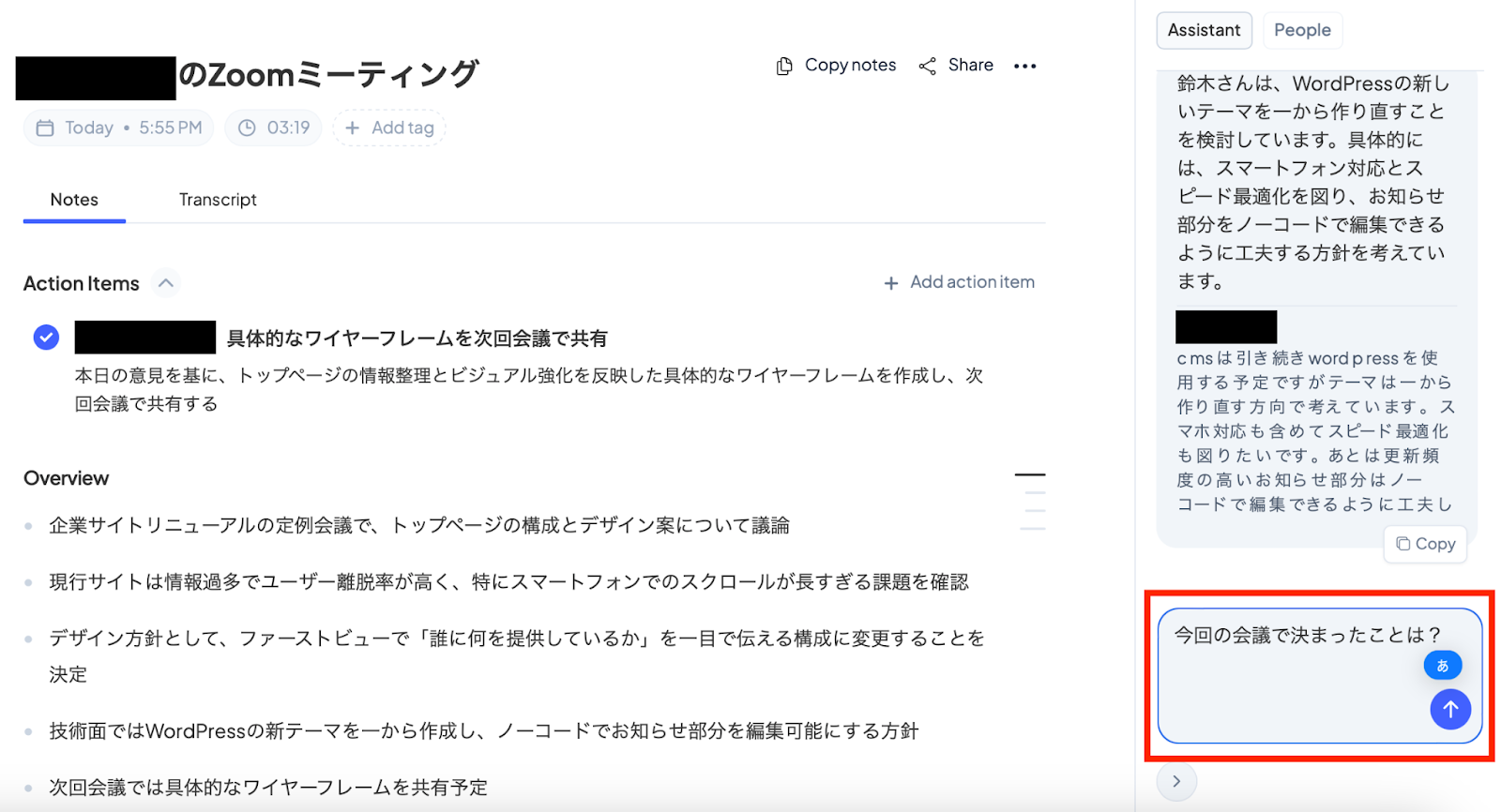
Task: Click the Copy notes icon
Action: (x=784, y=66)
